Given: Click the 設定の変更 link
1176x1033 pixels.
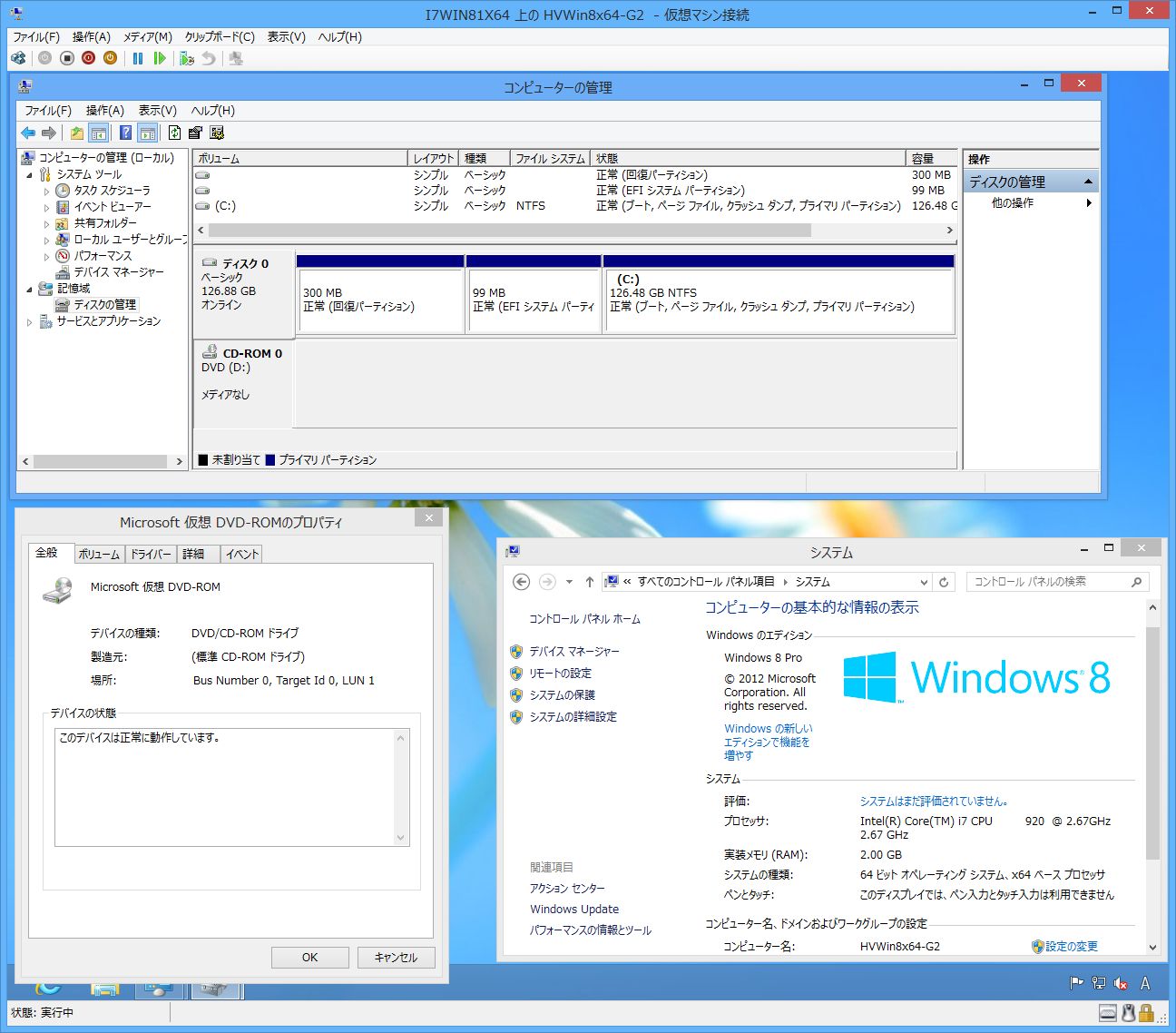Looking at the screenshot, I should [x=1072, y=947].
